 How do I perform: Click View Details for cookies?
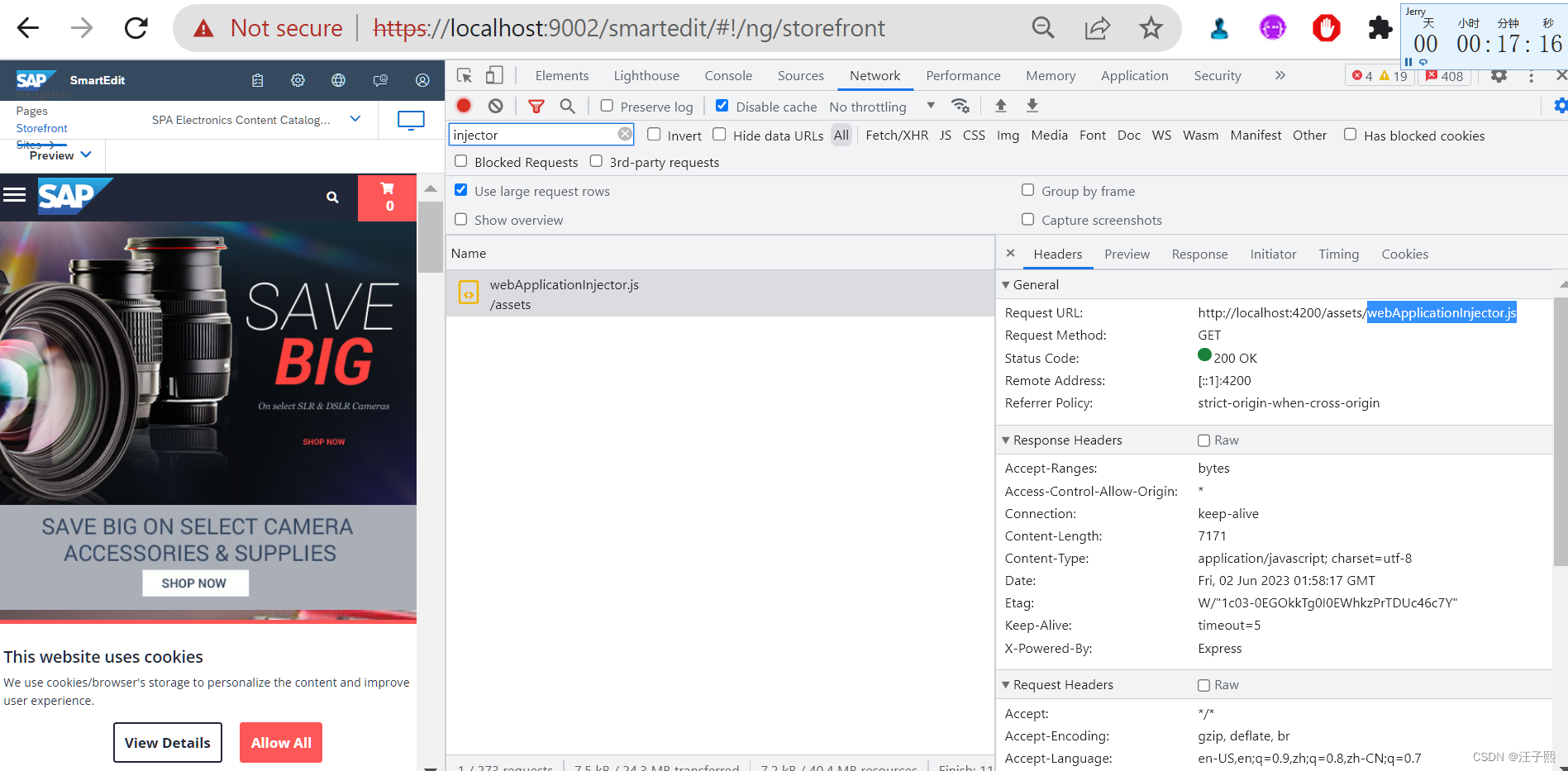(168, 743)
